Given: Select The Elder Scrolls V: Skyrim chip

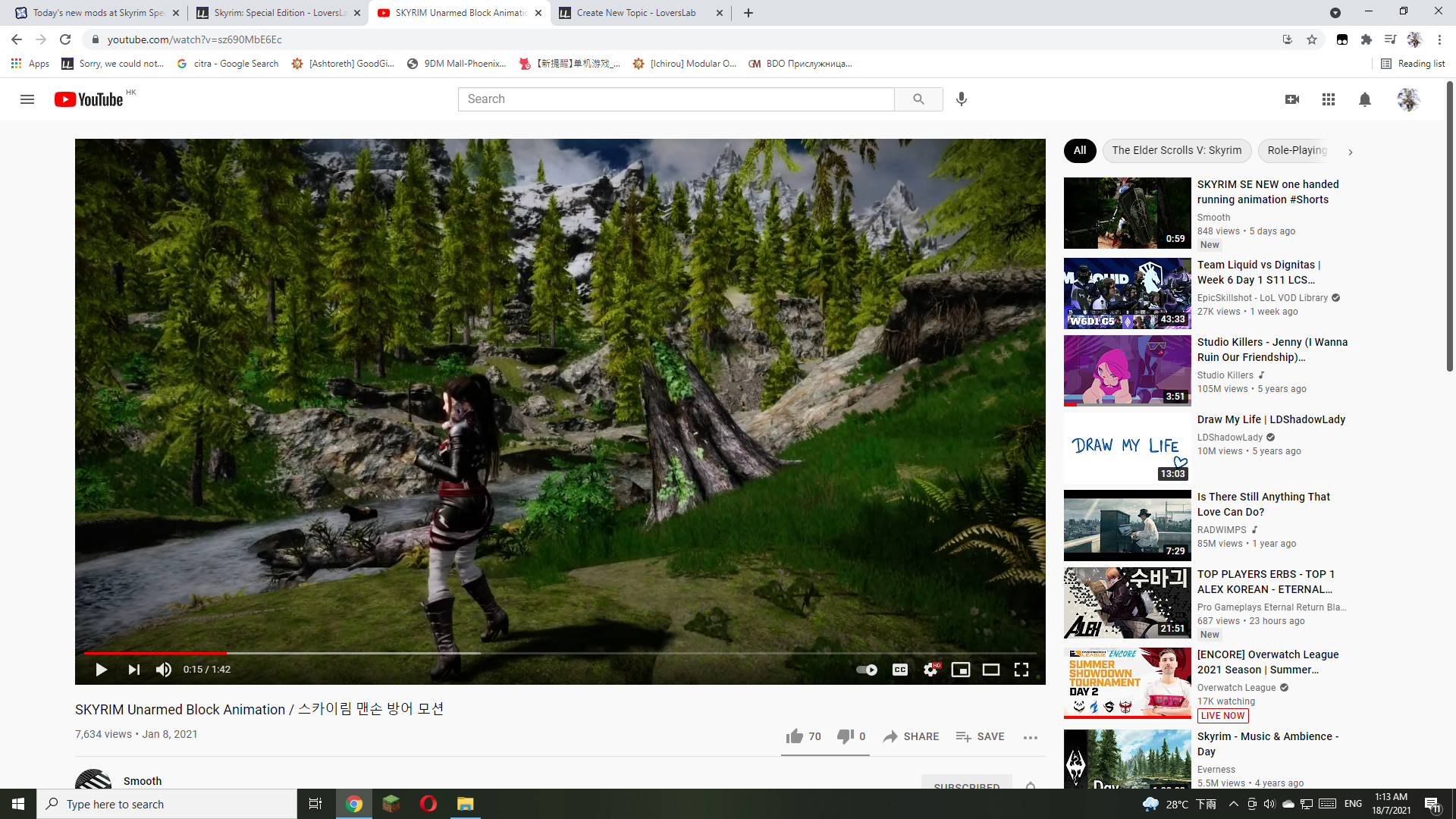Looking at the screenshot, I should (x=1177, y=150).
